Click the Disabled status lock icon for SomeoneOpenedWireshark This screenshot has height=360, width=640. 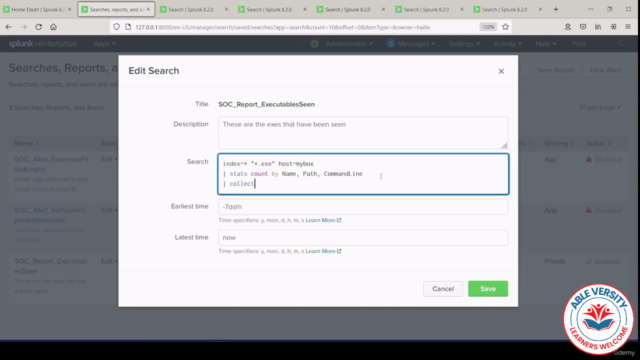pyautogui.click(x=589, y=210)
